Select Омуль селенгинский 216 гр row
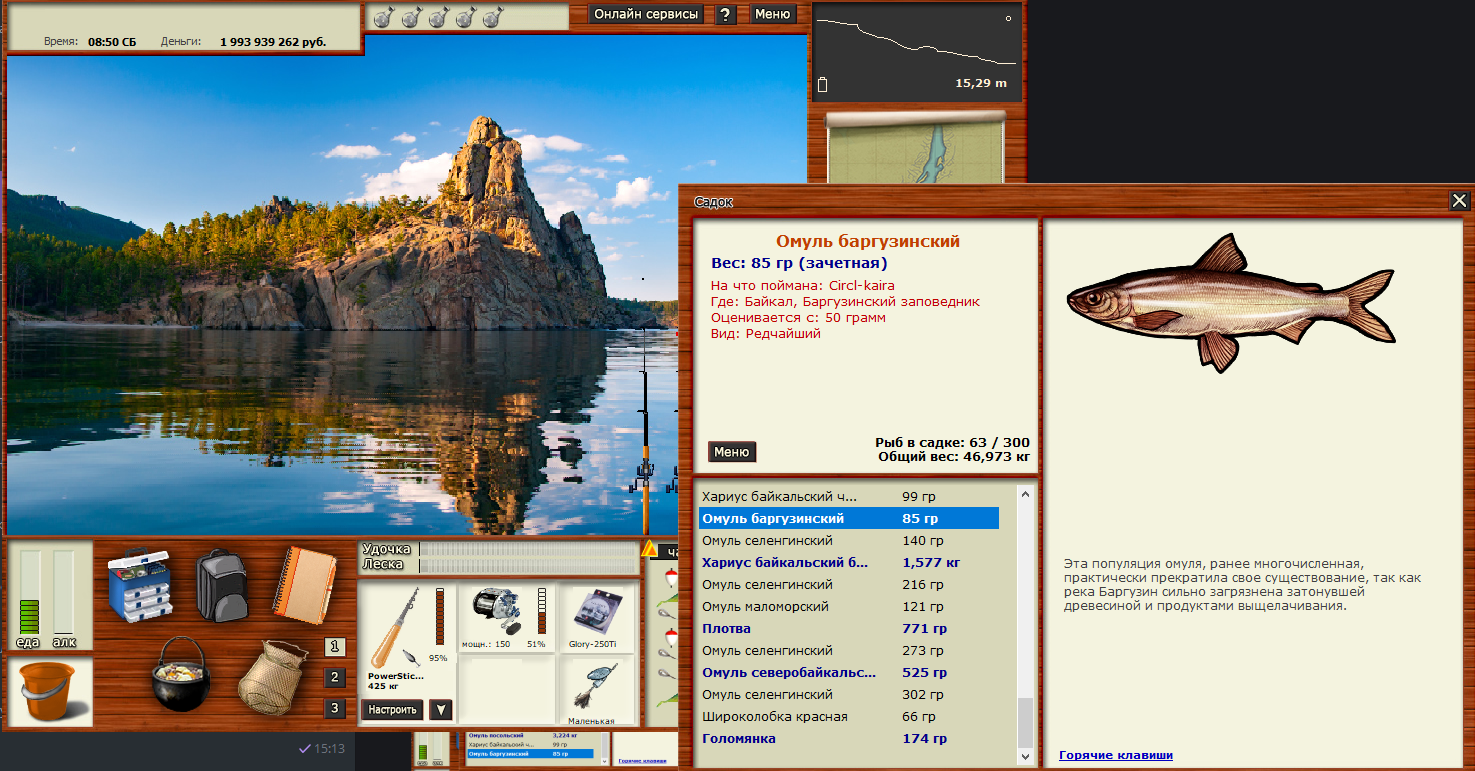The width and height of the screenshot is (1475, 771). pyautogui.click(x=848, y=585)
